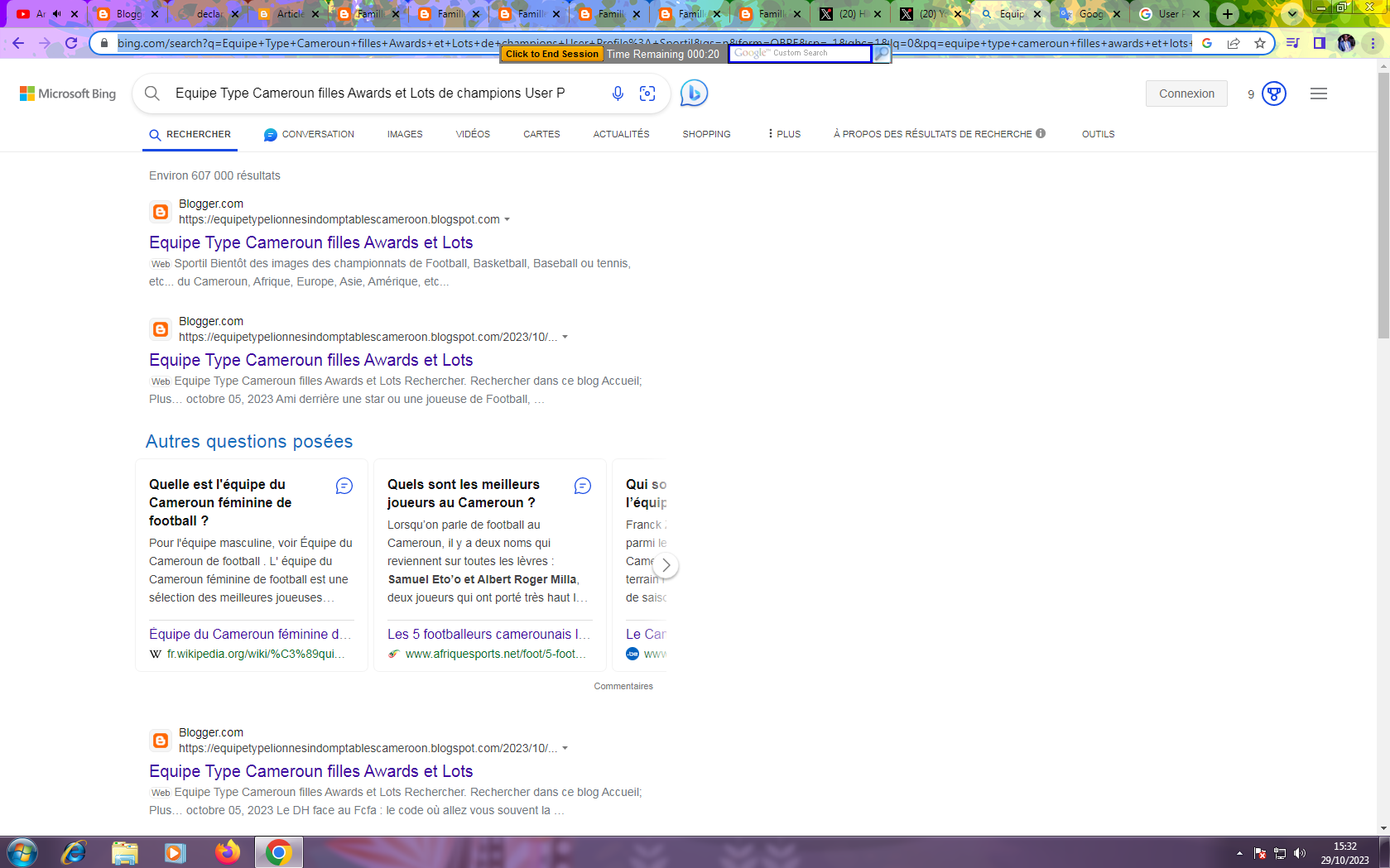
Task: Switch to ACTUALITÉS tab
Action: pyautogui.click(x=621, y=134)
